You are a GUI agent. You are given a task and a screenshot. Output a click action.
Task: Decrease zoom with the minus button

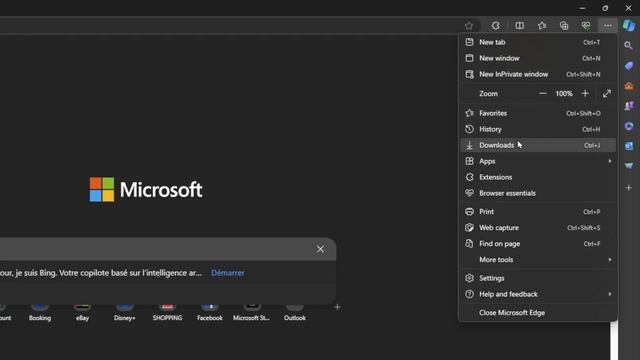coord(542,93)
